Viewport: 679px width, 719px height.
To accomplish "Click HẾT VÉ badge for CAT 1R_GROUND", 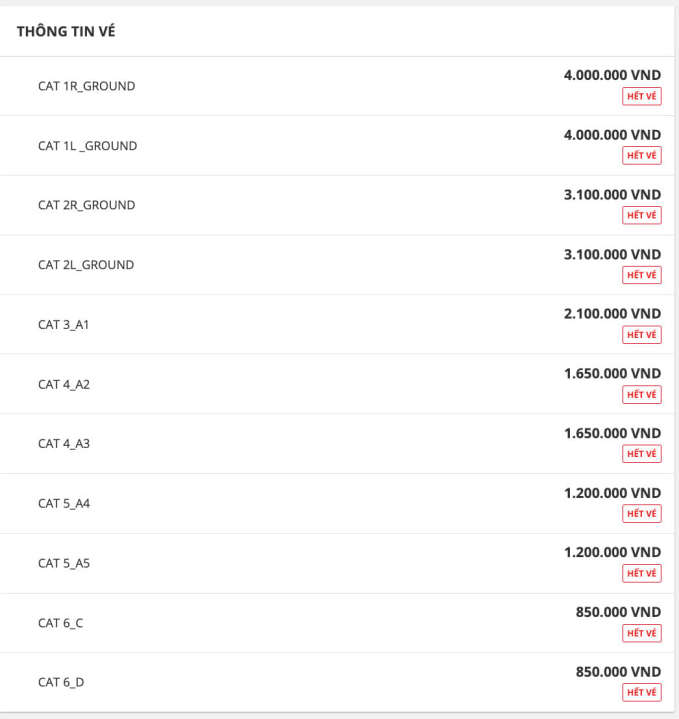I will tap(641, 96).
